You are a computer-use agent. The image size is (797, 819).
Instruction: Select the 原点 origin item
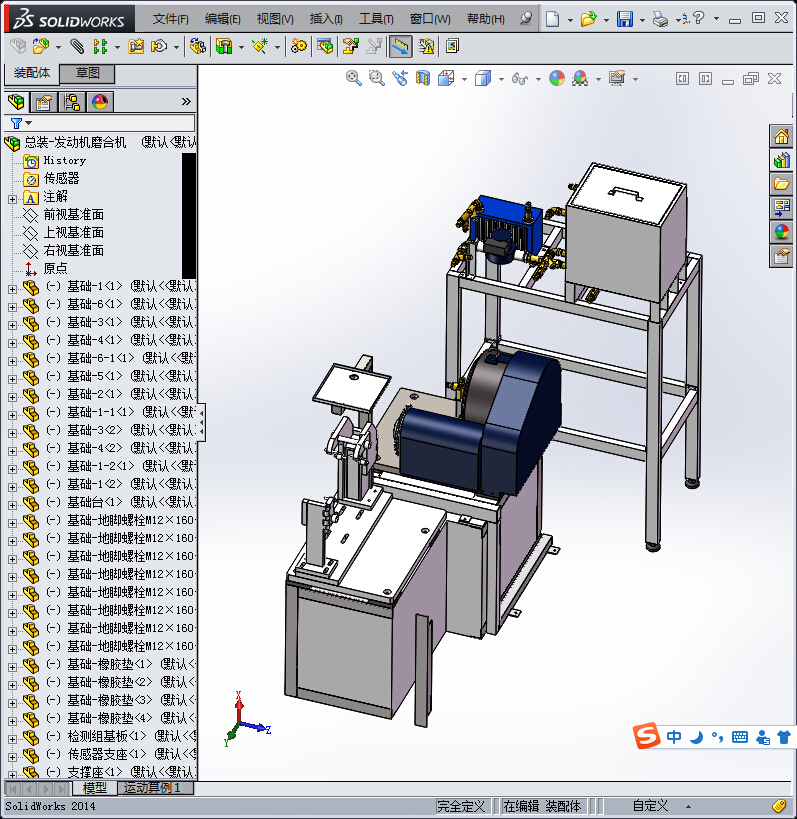55,268
